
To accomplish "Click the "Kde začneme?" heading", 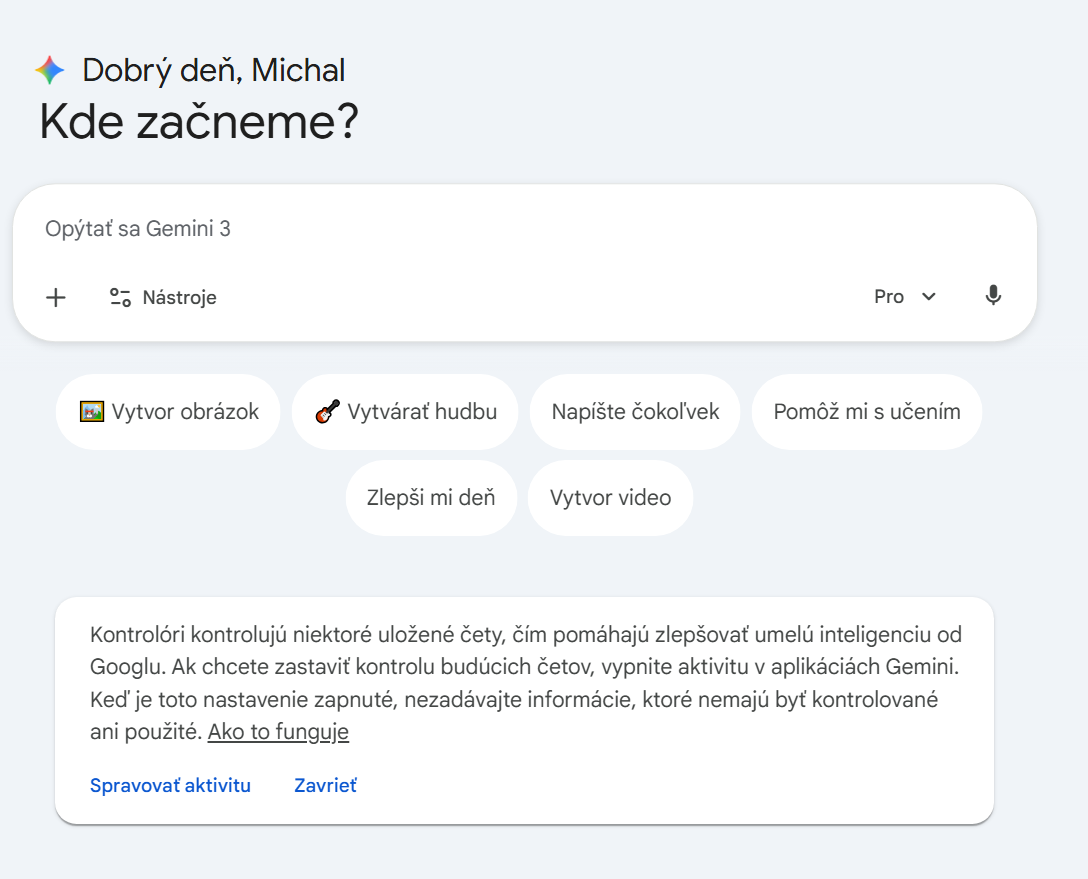I will pyautogui.click(x=198, y=122).
